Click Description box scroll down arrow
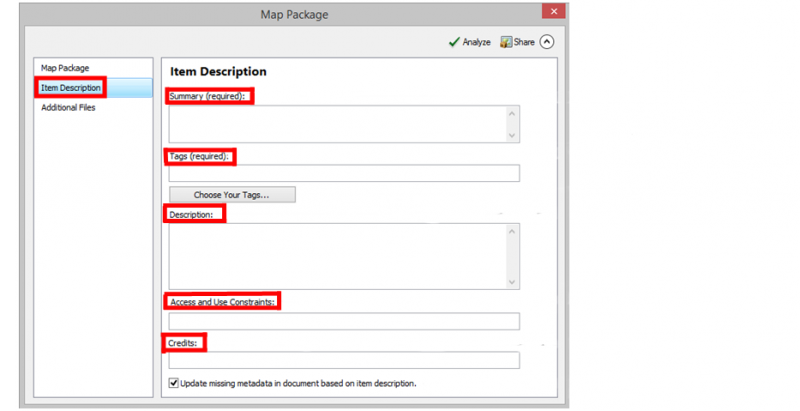The height and width of the screenshot is (411, 800). pos(512,282)
